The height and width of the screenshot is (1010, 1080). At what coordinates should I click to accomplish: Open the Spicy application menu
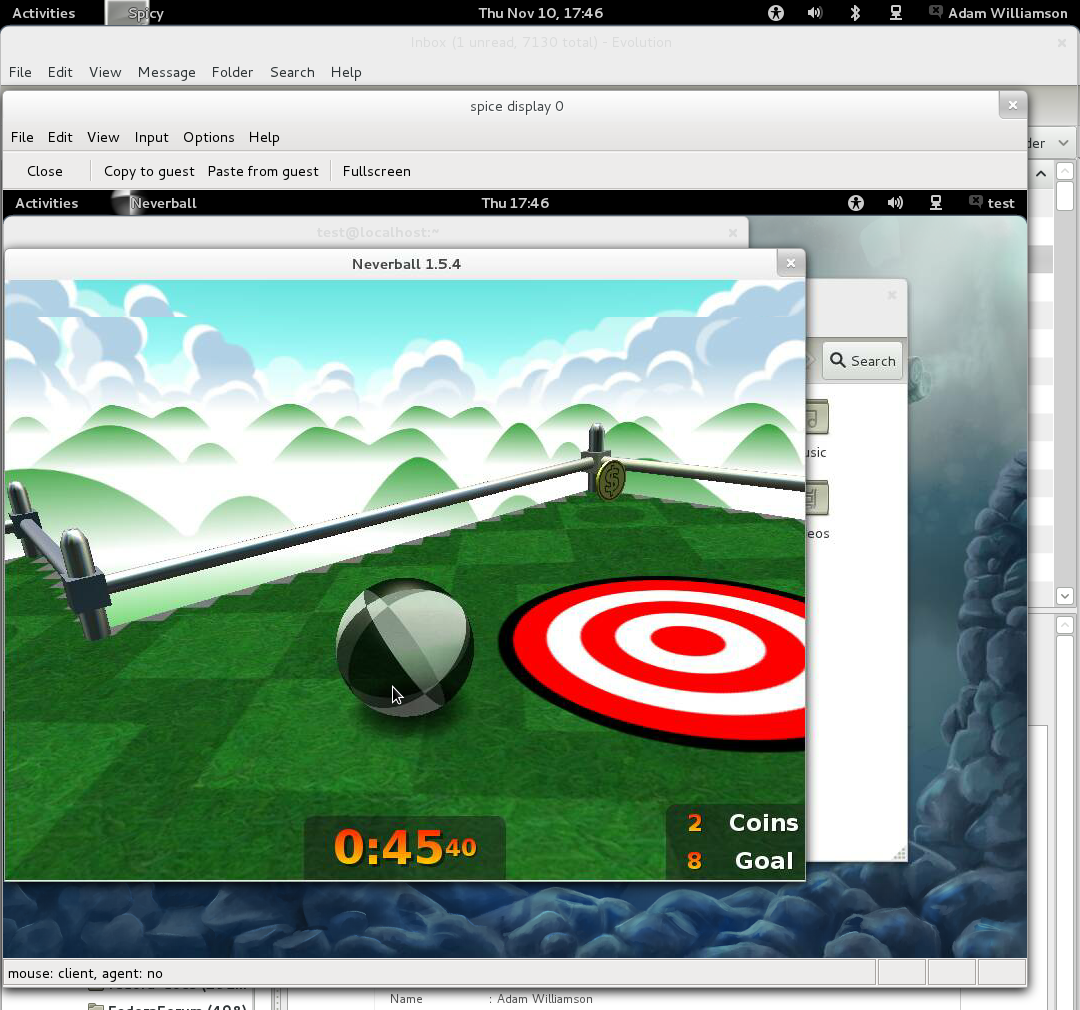pos(136,13)
